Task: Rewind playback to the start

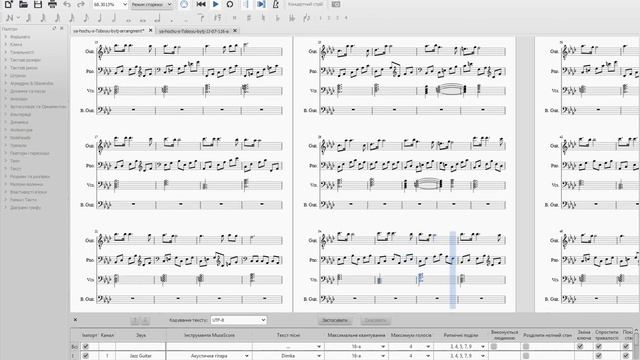Action: coord(201,4)
